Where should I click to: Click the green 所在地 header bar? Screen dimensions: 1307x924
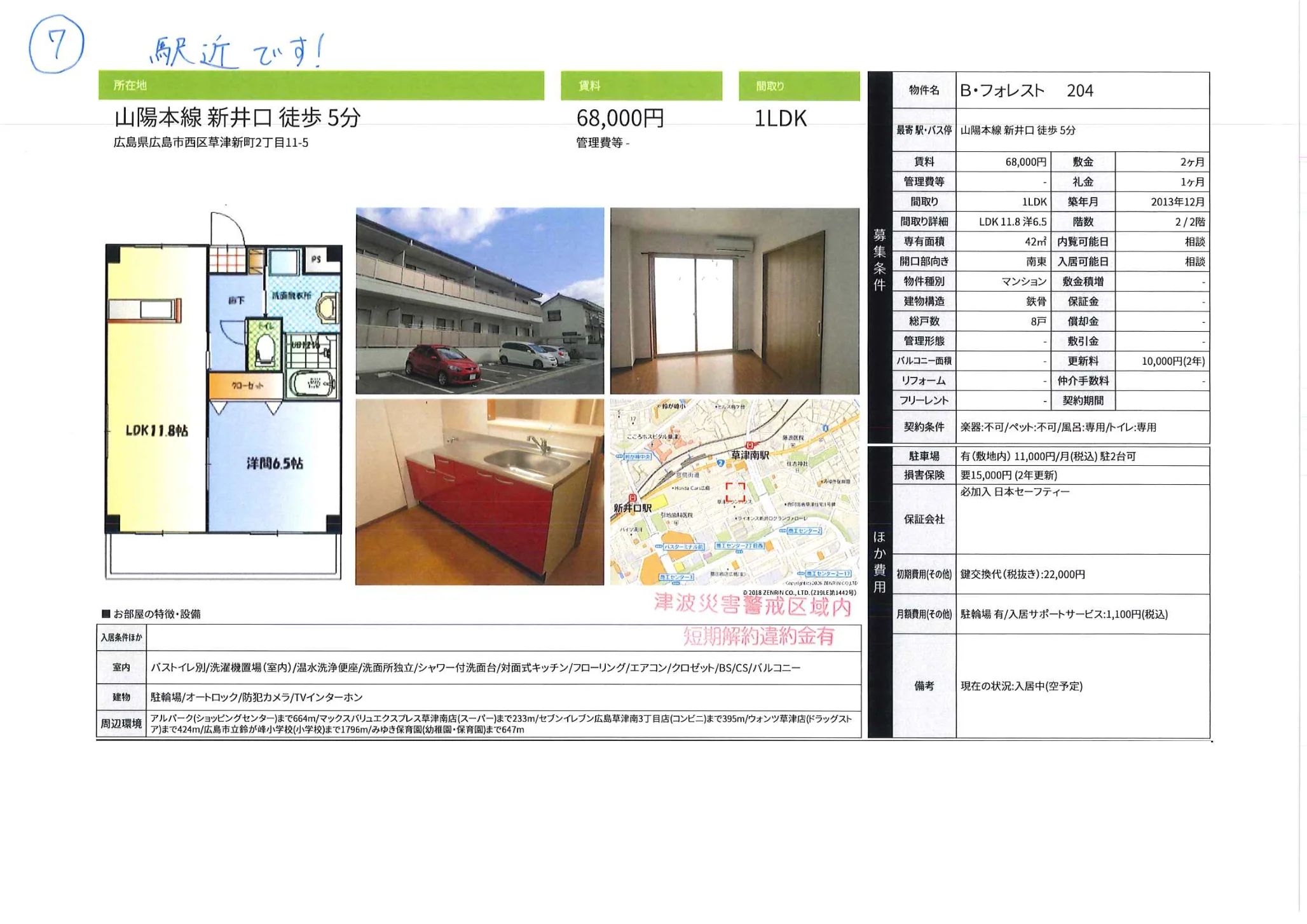(321, 85)
